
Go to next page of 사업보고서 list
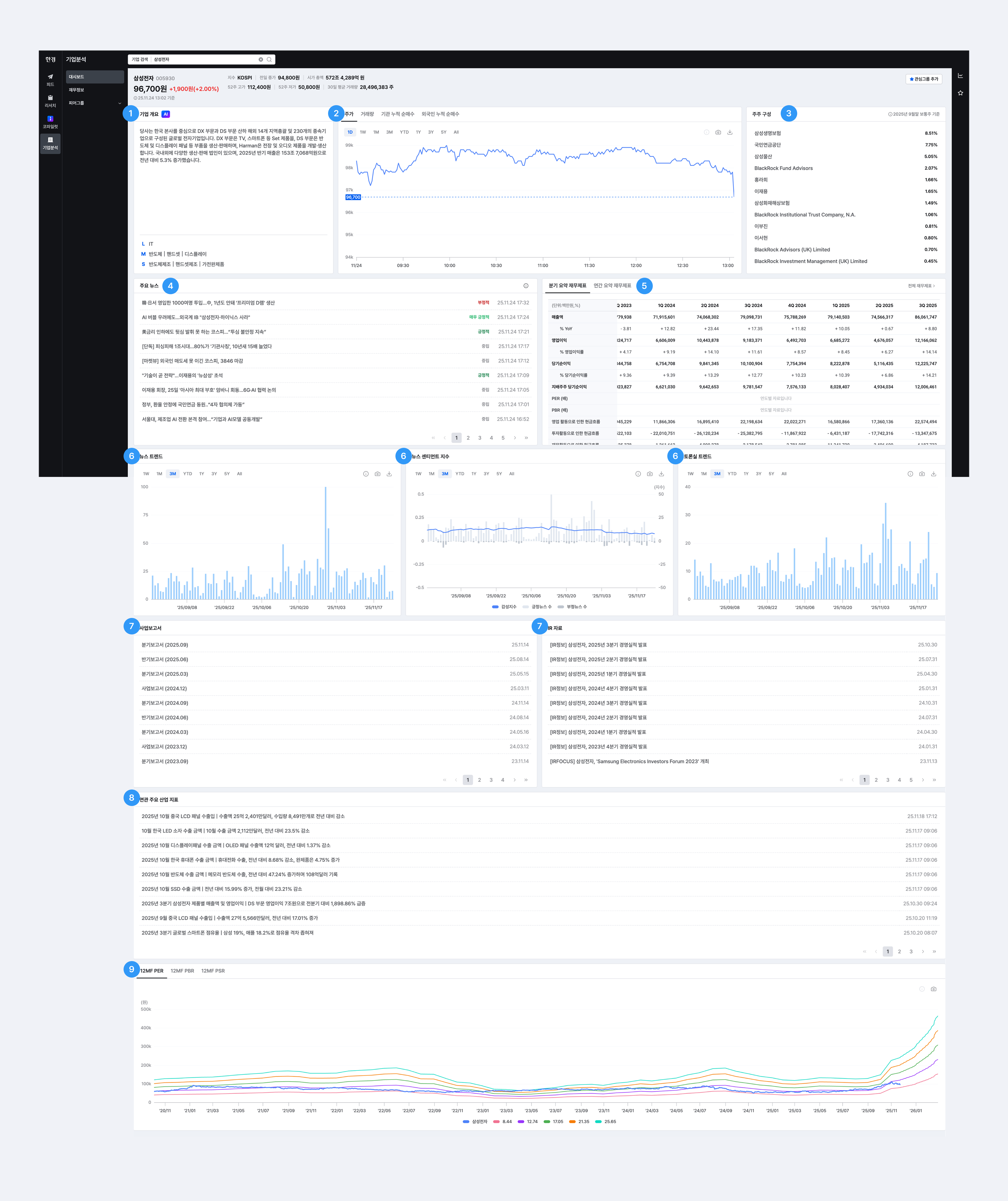(x=515, y=780)
